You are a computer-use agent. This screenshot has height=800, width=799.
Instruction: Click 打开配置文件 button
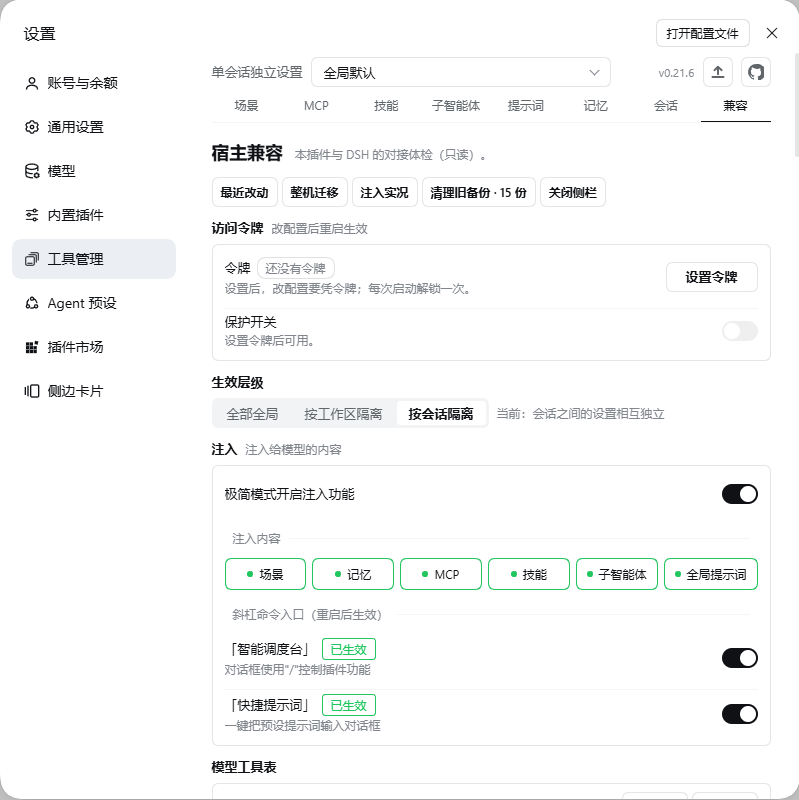[703, 33]
